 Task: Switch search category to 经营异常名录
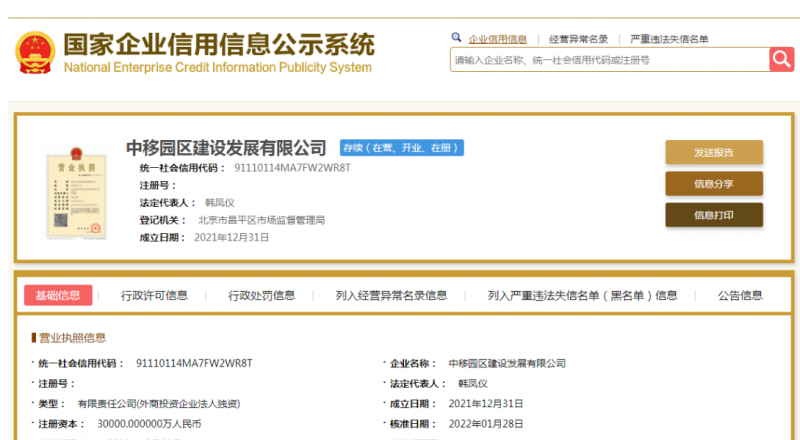579,39
